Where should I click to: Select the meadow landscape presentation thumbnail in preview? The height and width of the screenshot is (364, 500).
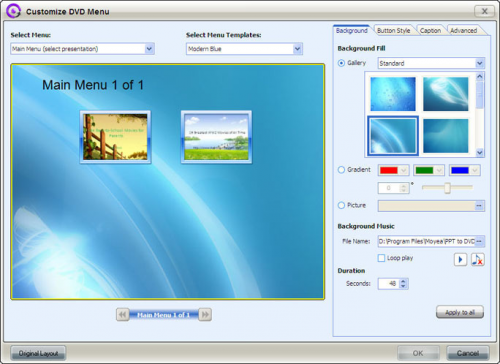pos(216,137)
